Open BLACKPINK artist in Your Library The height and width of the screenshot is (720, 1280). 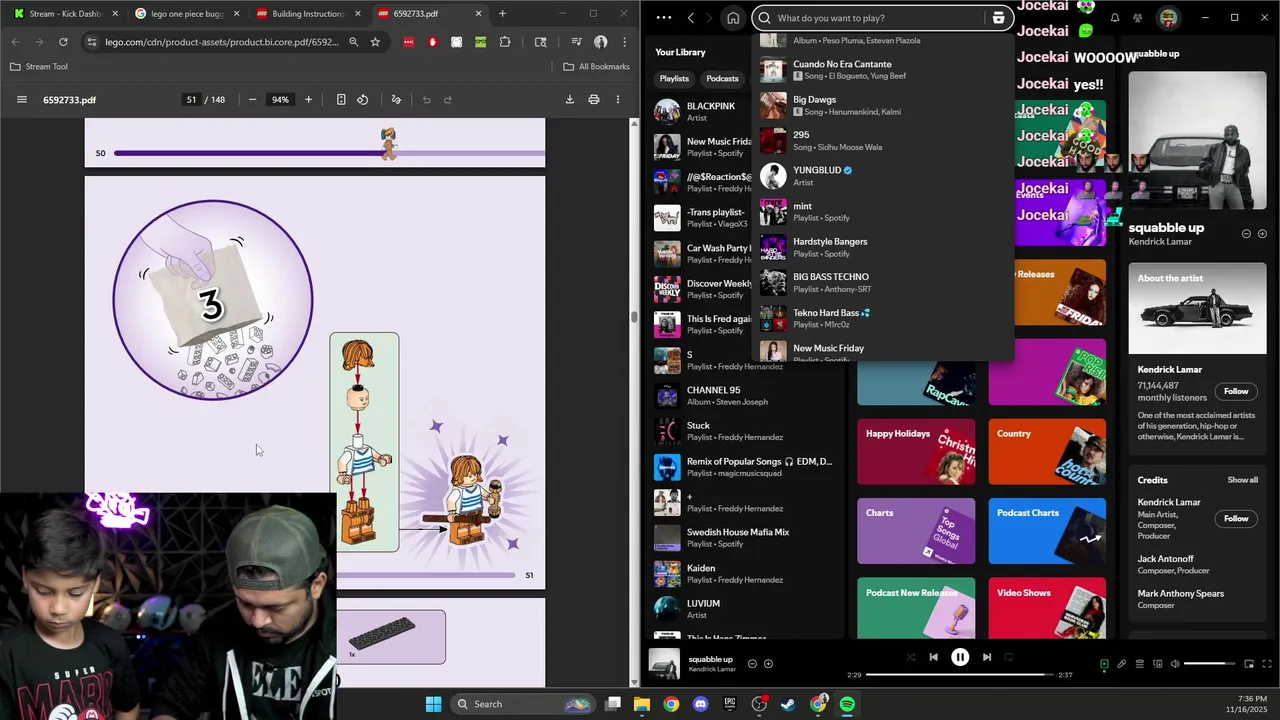coord(745,111)
